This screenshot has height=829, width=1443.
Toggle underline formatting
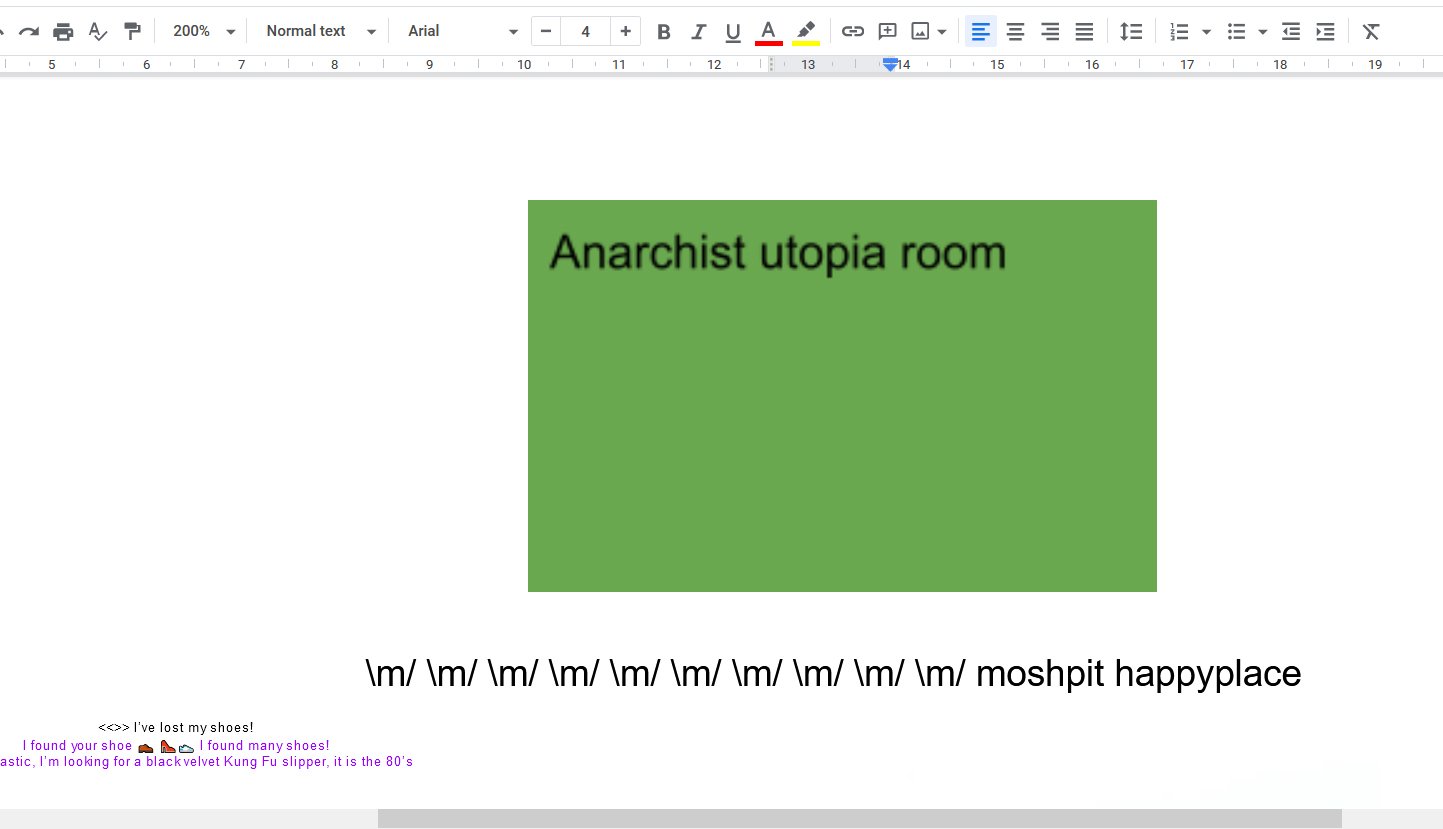click(x=733, y=31)
